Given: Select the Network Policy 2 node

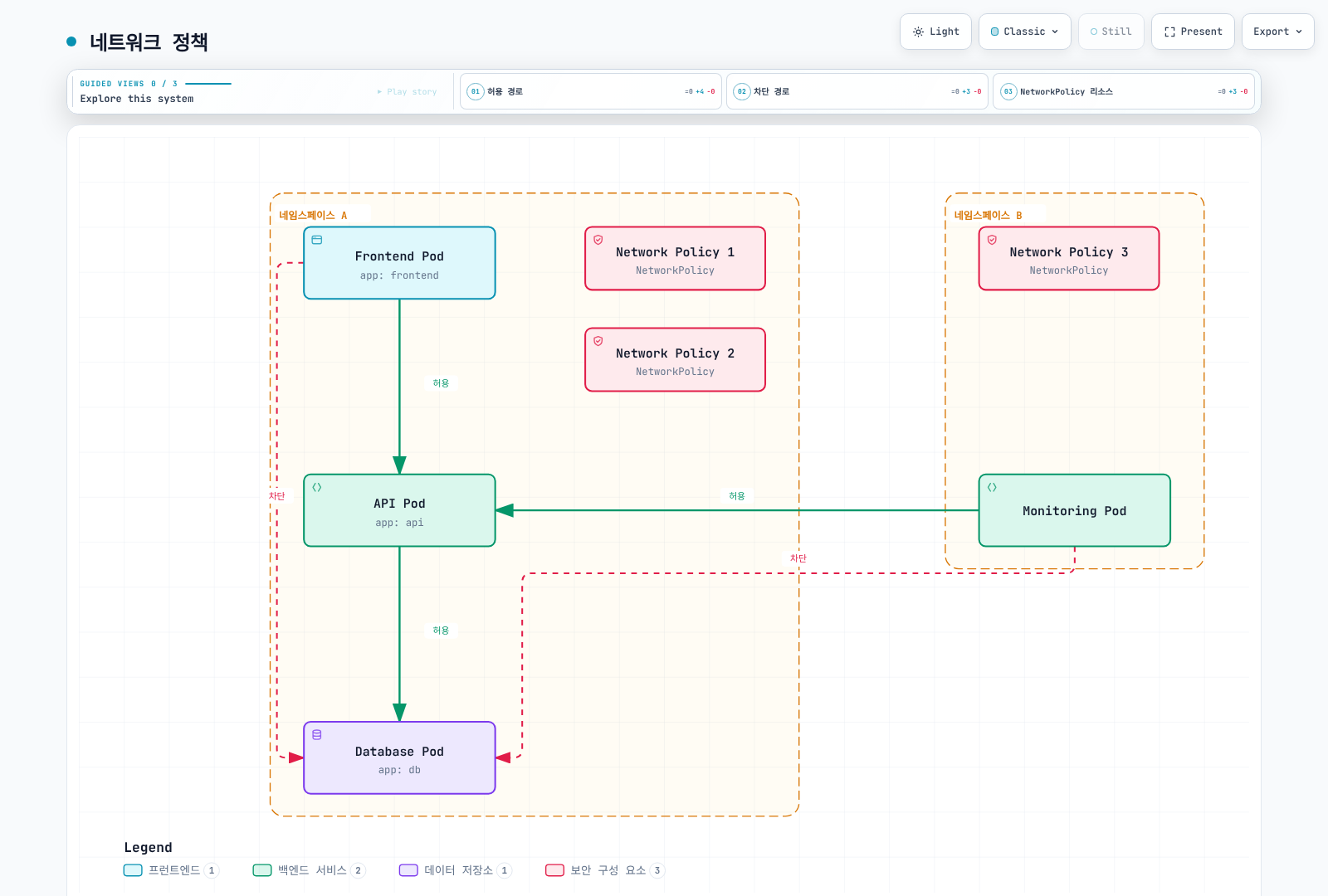Looking at the screenshot, I should coord(675,359).
